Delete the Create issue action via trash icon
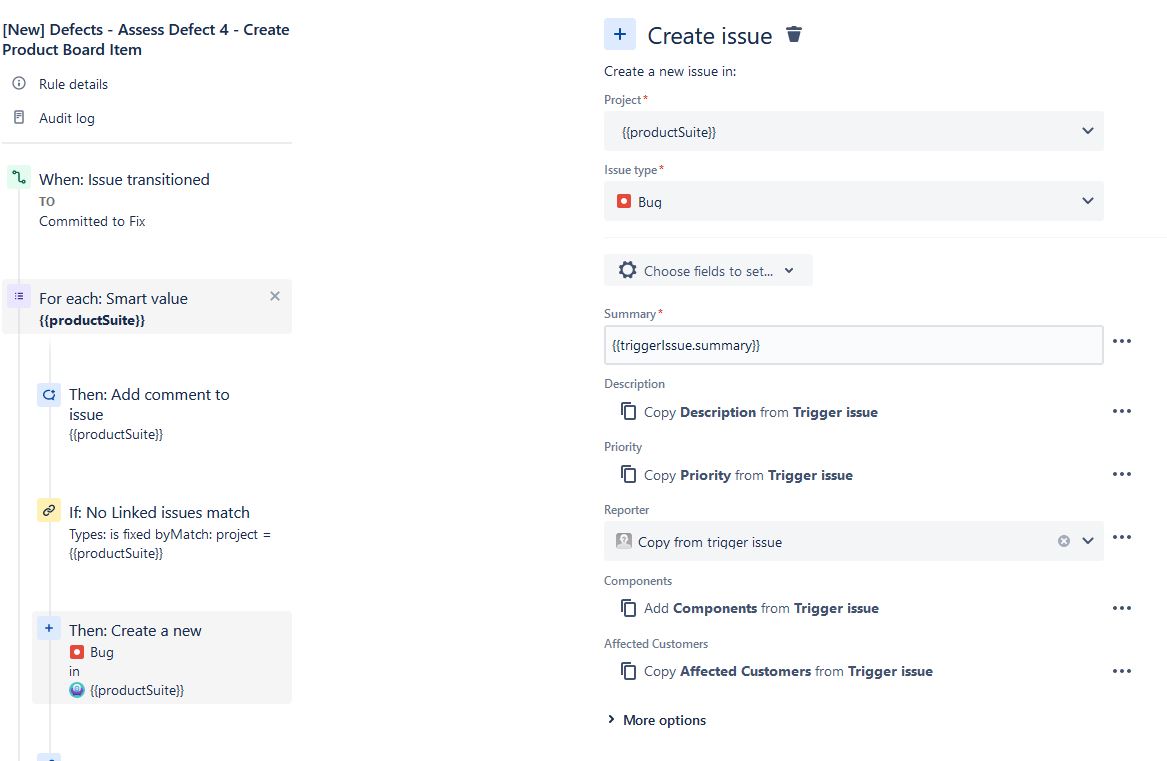The image size is (1167, 761). coord(794,34)
